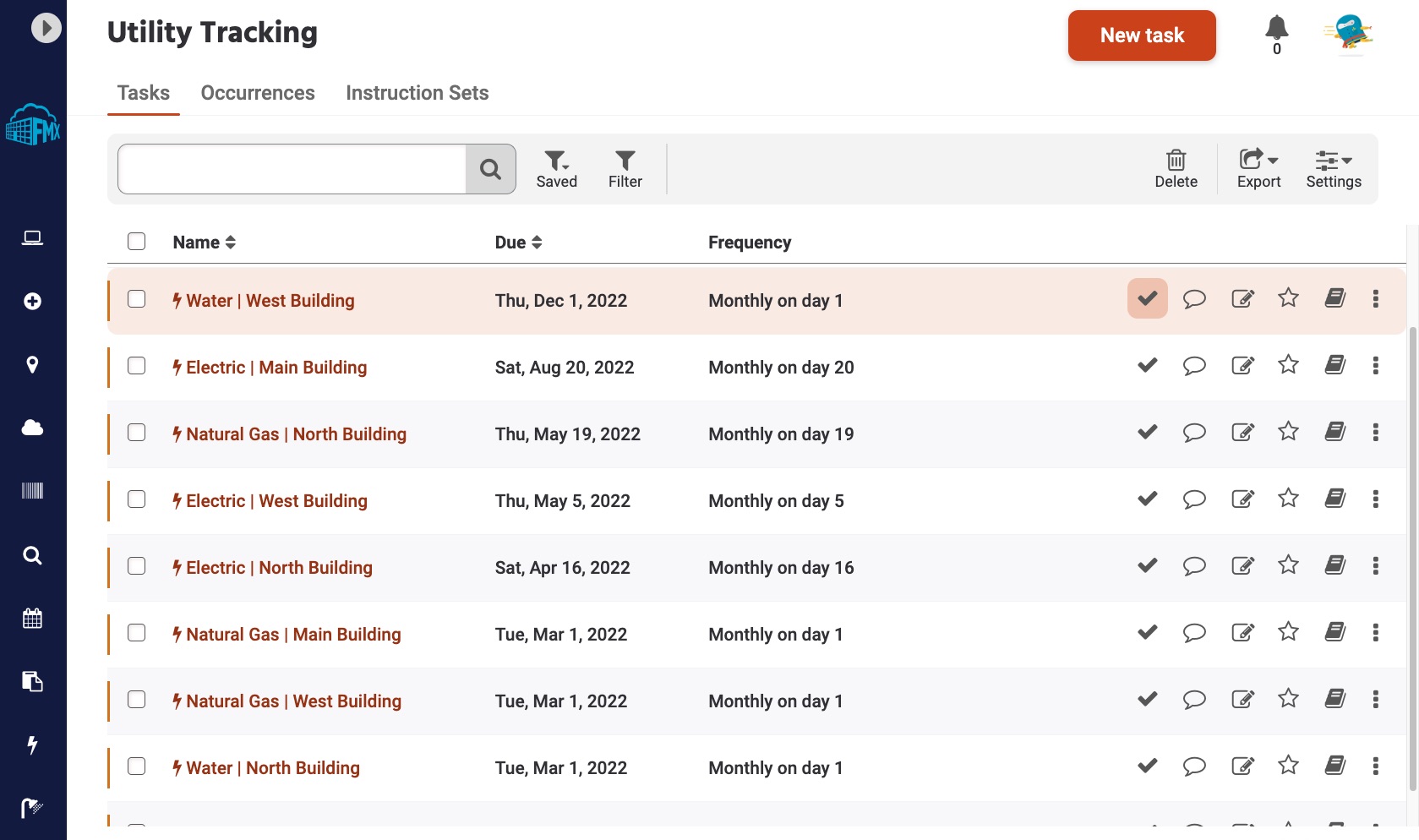Click the lightning utilities icon in sidebar
The height and width of the screenshot is (840, 1419).
coord(32,745)
